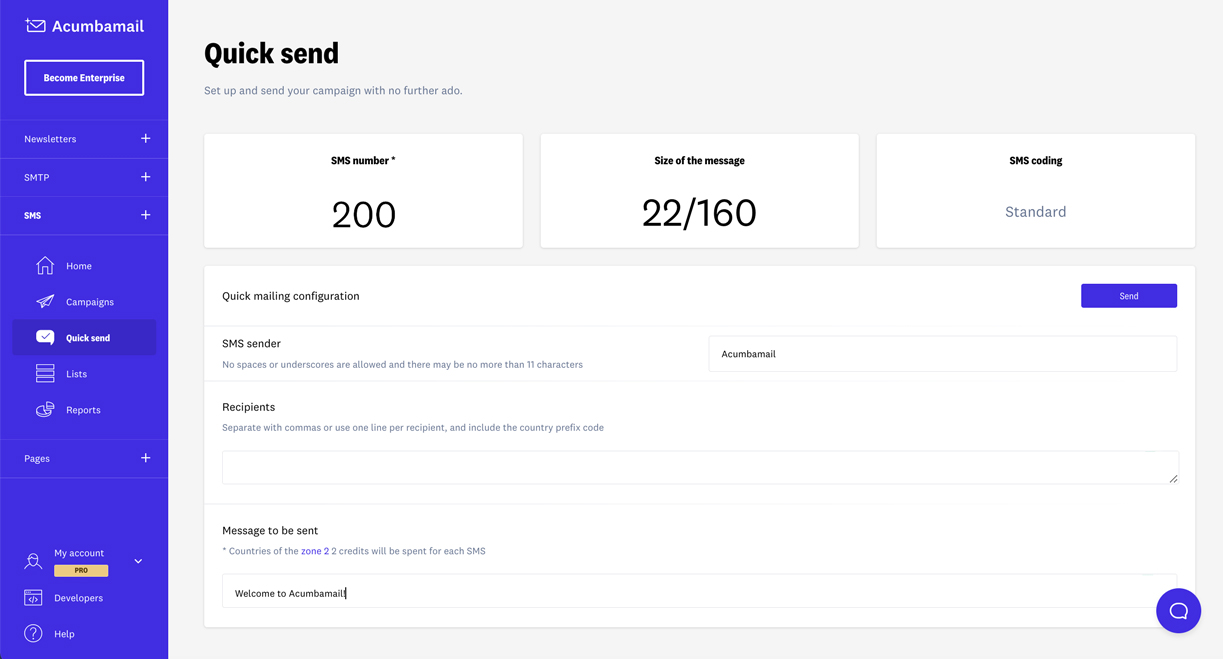
Task: Open SMS Lists label
Action: [x=76, y=374]
